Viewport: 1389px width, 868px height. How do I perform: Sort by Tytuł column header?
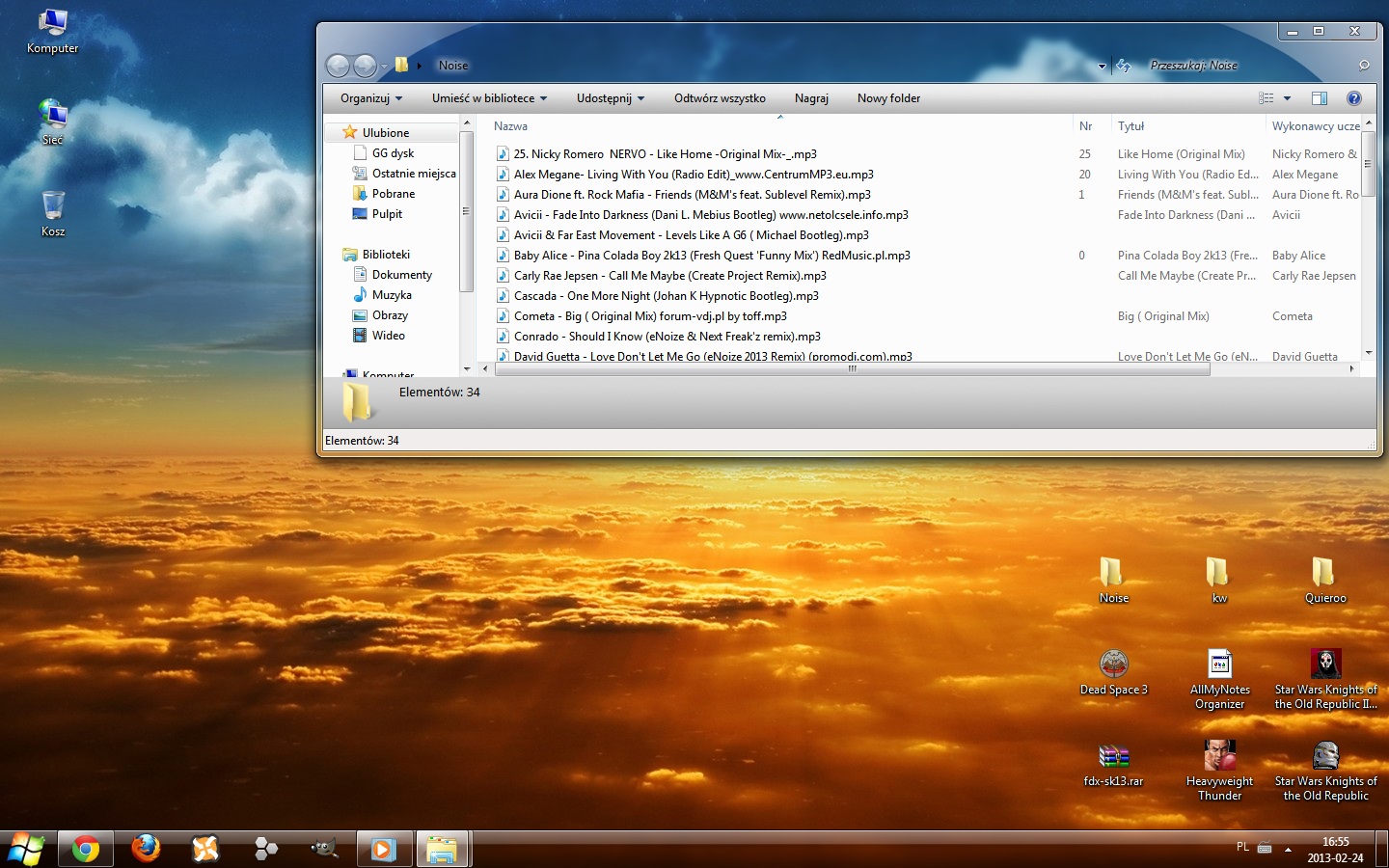point(1187,126)
